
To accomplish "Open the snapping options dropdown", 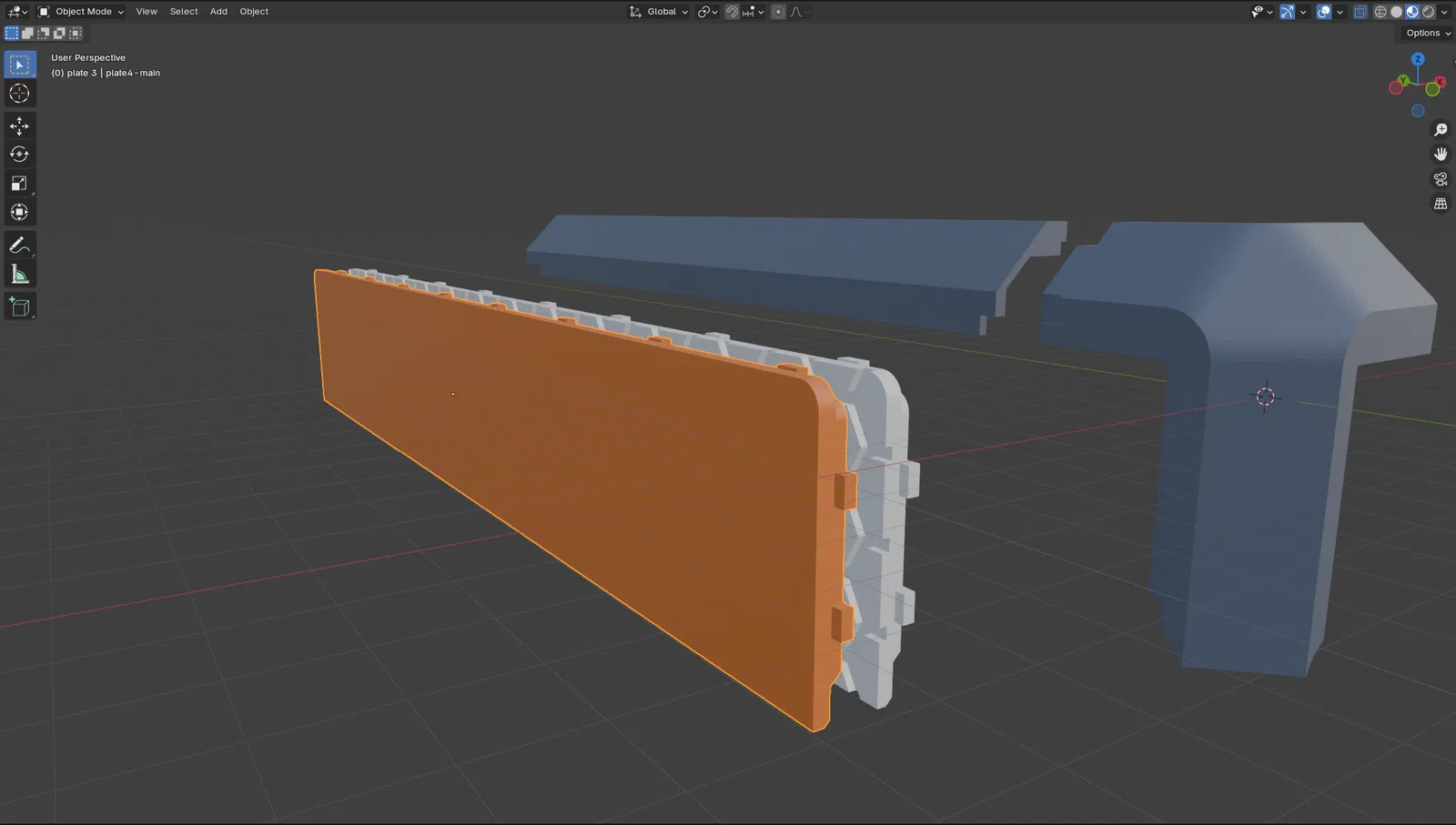I will point(753,12).
